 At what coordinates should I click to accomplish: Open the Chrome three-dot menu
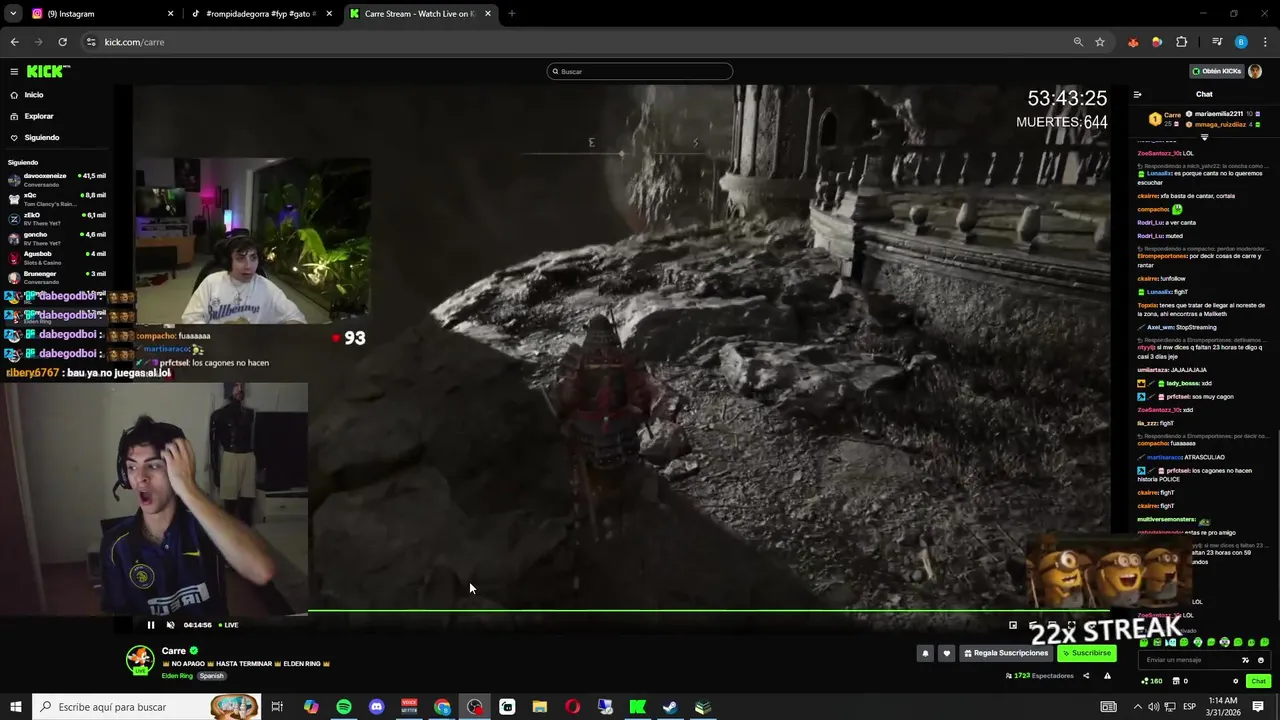pyautogui.click(x=1264, y=42)
